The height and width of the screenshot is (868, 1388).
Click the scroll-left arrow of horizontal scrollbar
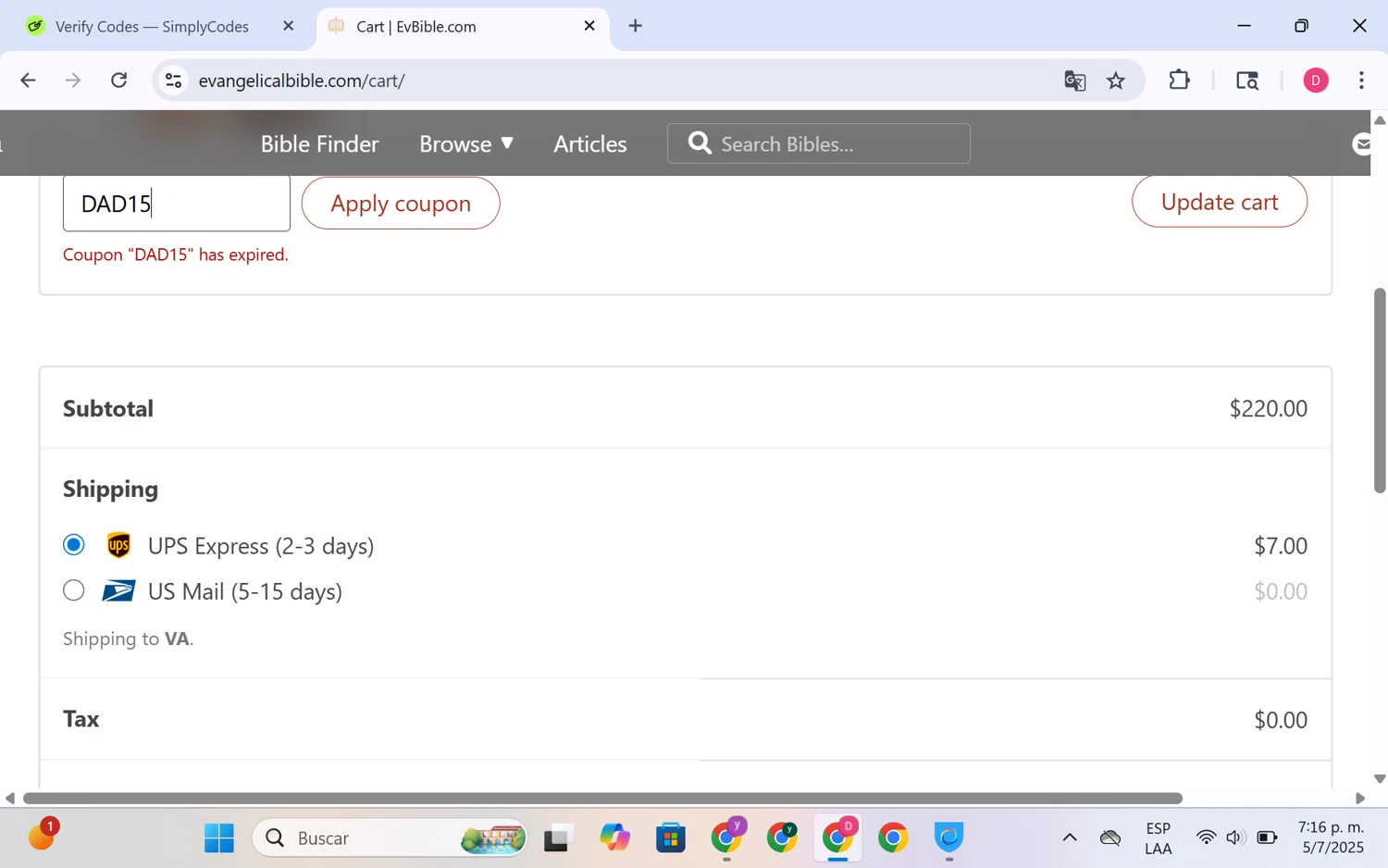point(9,798)
